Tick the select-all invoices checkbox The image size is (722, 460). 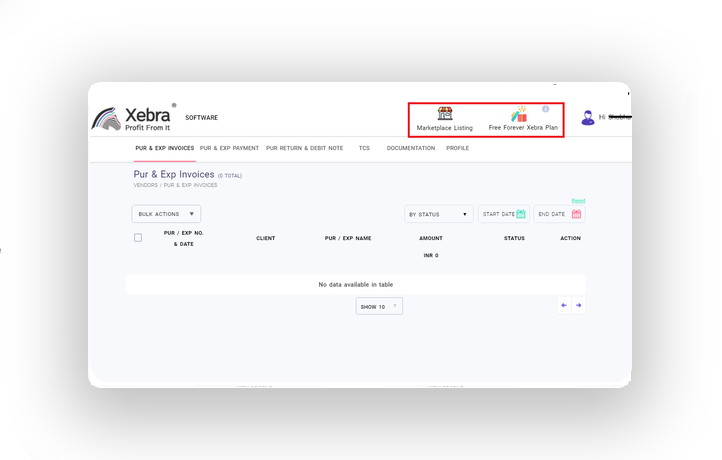138,238
